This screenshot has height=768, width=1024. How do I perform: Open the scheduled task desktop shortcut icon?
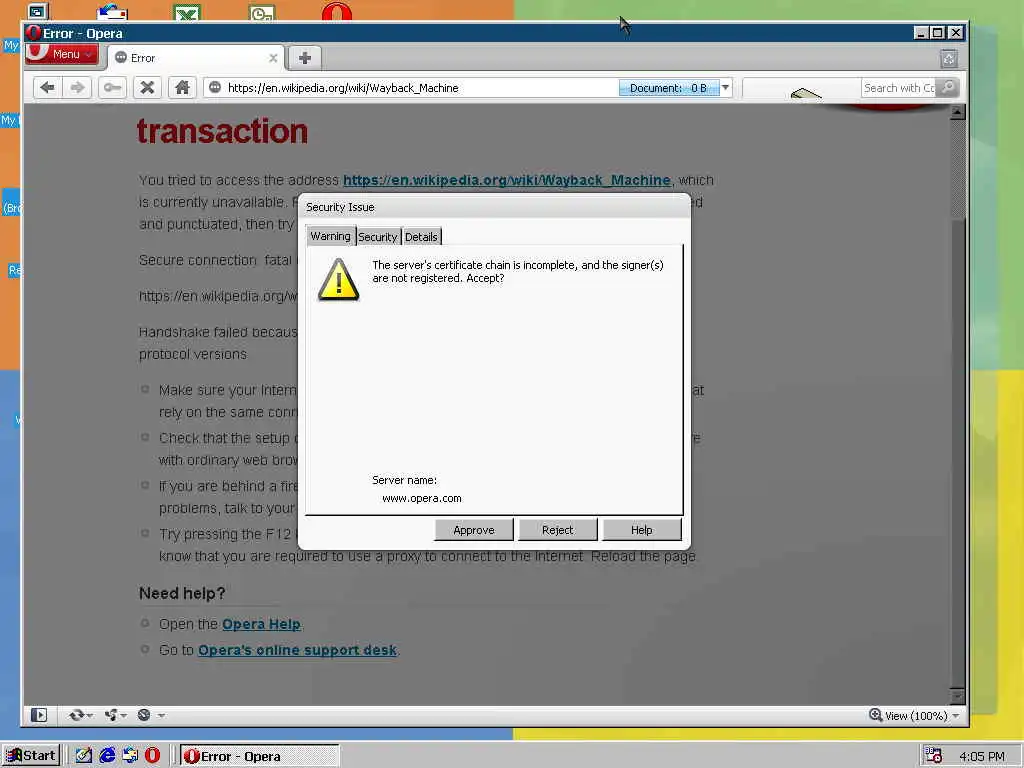[262, 12]
